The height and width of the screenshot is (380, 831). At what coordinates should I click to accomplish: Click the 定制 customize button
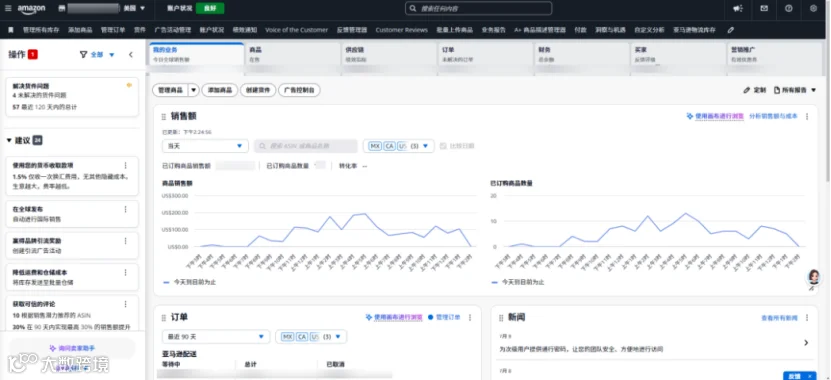(x=755, y=90)
